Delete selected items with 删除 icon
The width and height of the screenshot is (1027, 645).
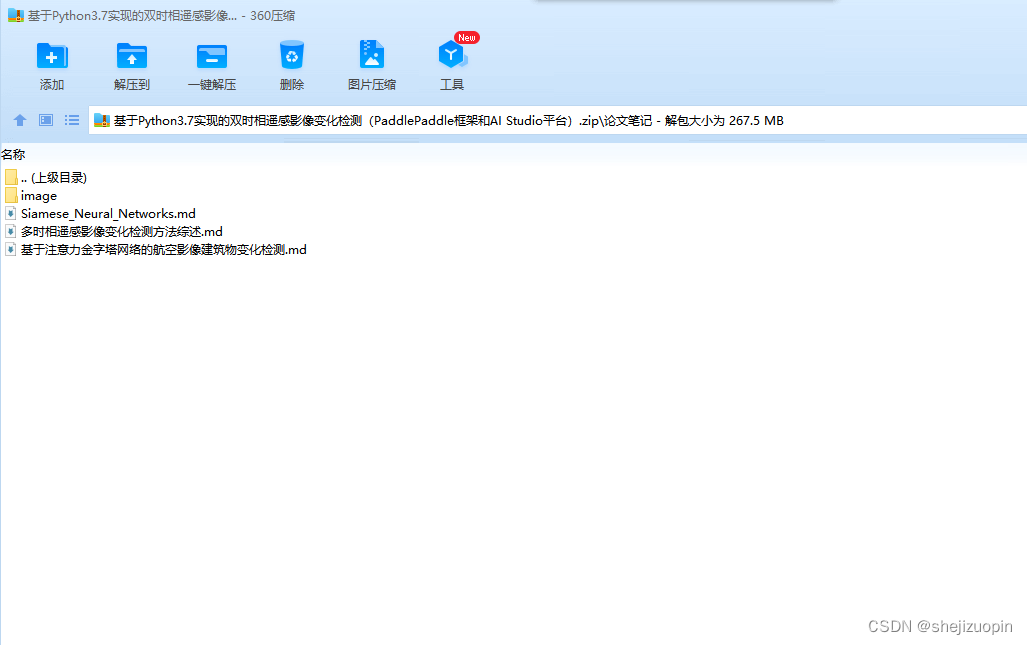(291, 62)
